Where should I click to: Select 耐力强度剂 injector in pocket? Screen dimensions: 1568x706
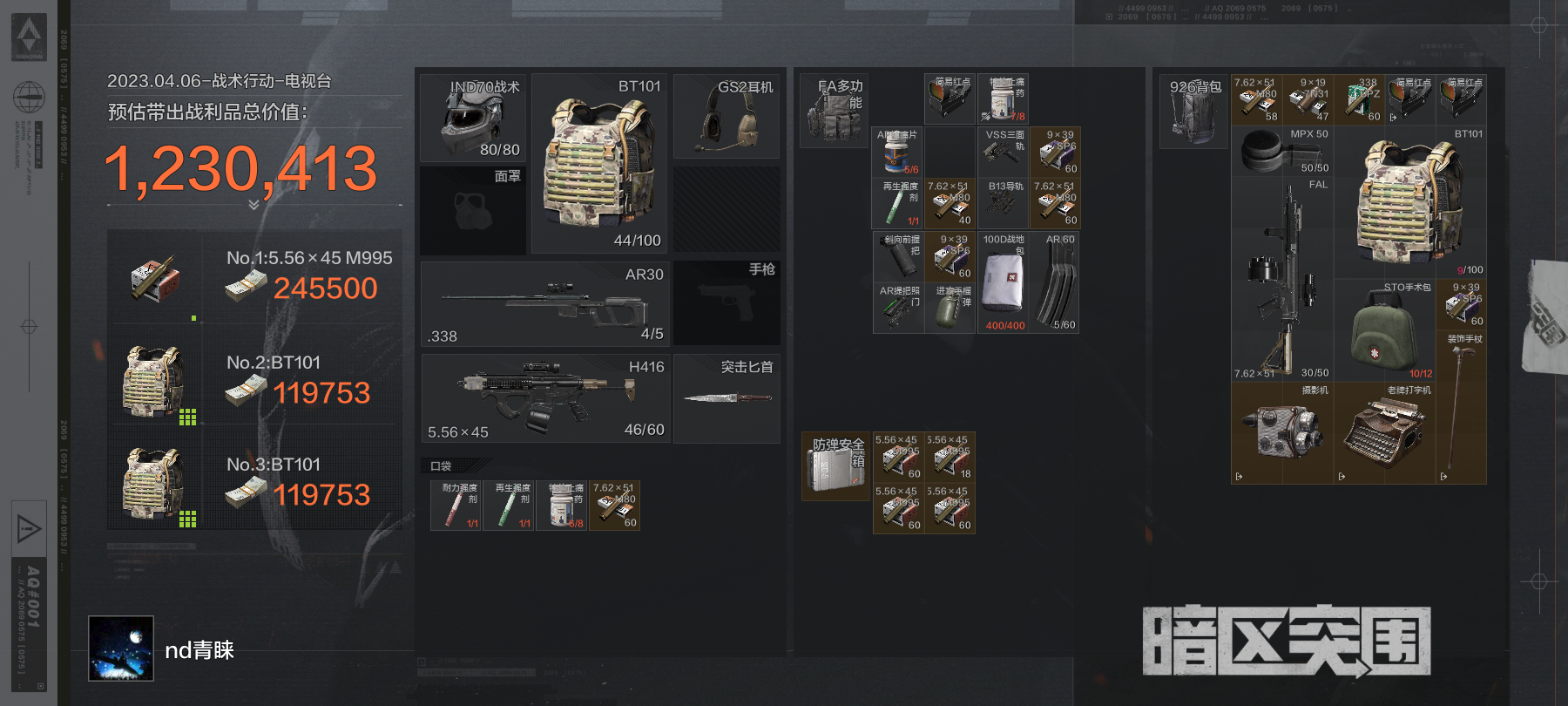(x=456, y=505)
